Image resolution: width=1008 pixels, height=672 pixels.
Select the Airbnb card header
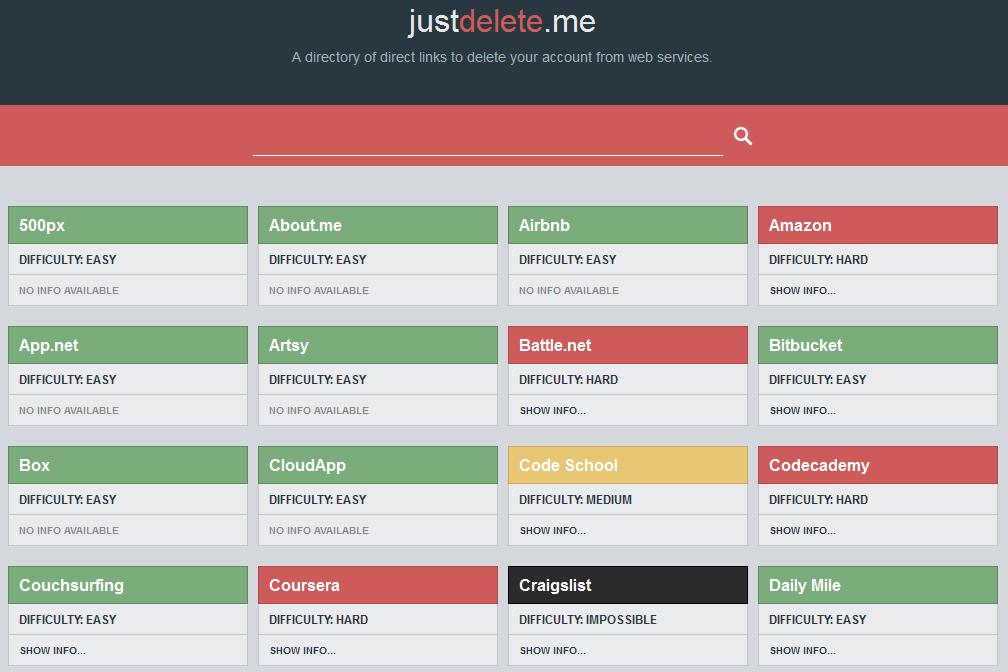(627, 224)
